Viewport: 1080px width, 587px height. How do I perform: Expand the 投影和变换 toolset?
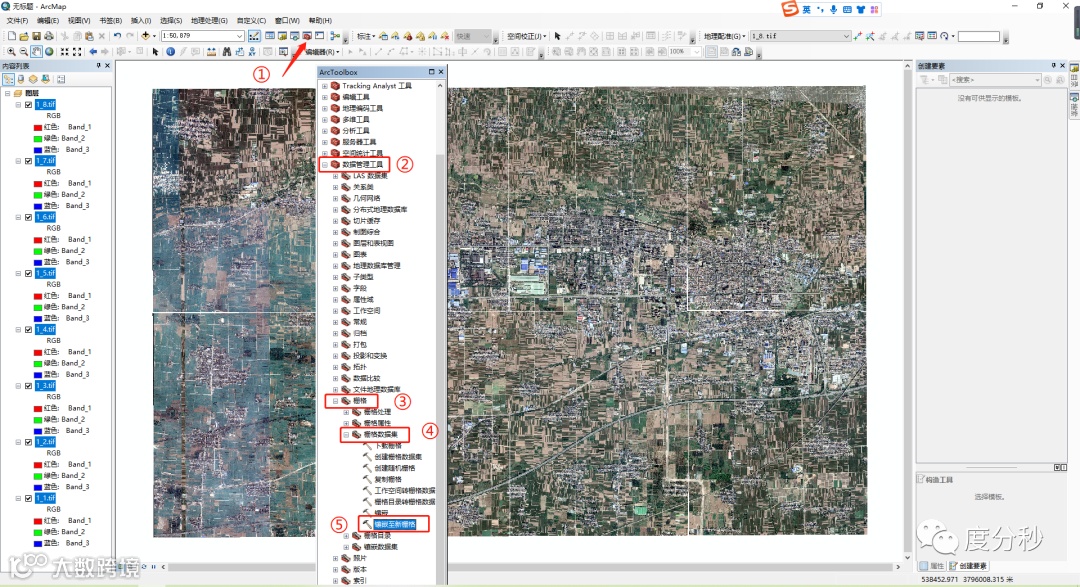click(336, 355)
